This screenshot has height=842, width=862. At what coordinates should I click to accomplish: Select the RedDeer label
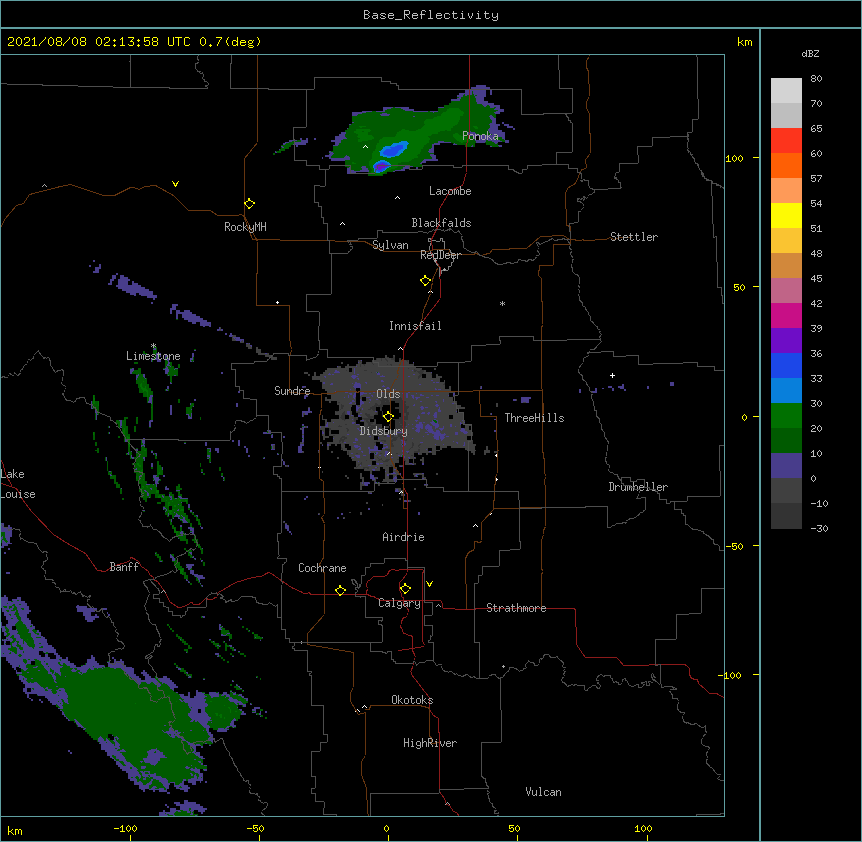440,255
